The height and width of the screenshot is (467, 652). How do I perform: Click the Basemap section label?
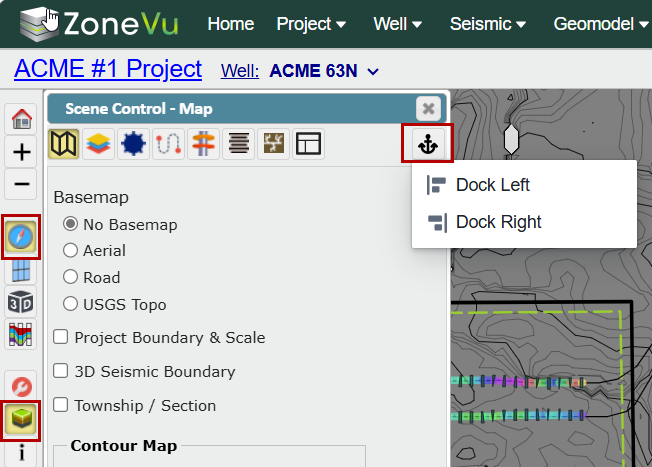click(91, 197)
